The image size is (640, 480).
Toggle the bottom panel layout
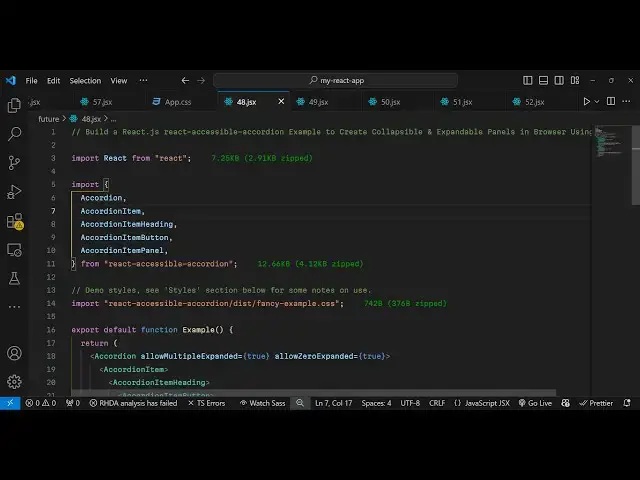click(543, 80)
